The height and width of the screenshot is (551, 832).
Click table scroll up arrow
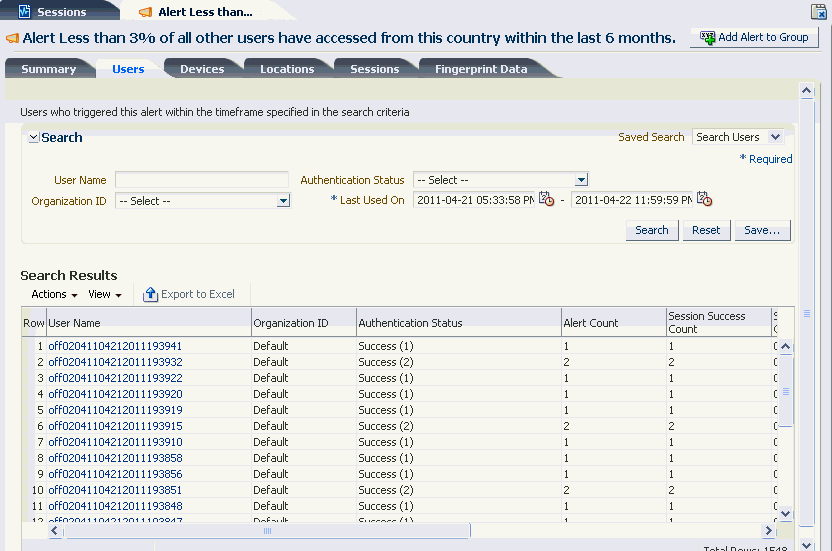point(786,347)
